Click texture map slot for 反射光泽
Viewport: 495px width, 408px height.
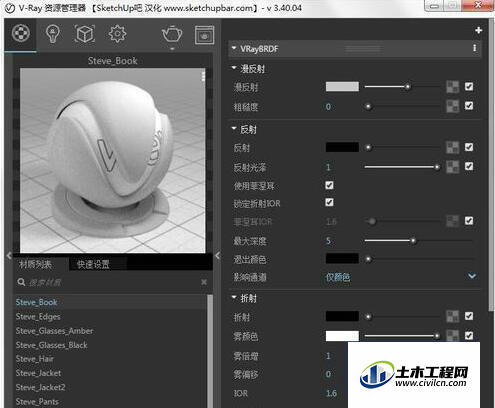pos(452,167)
